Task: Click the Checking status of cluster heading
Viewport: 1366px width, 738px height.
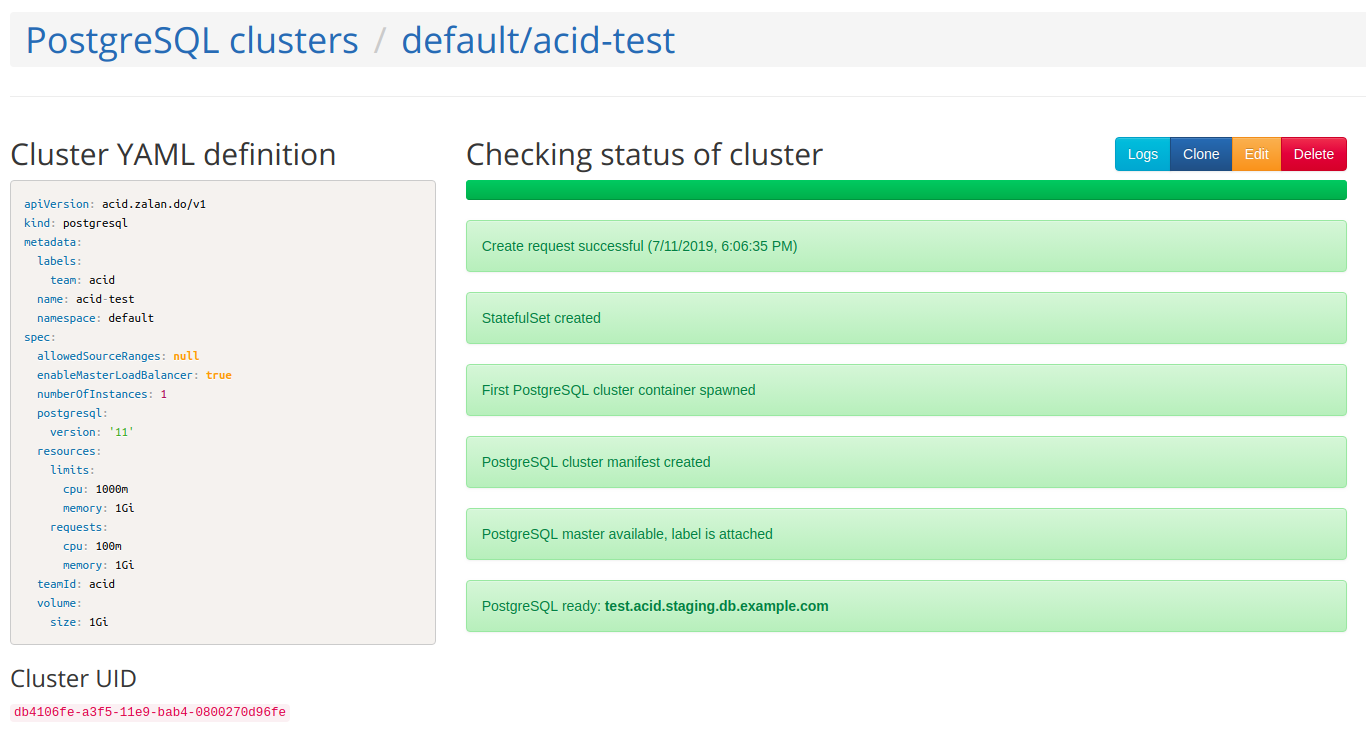Action: click(643, 154)
